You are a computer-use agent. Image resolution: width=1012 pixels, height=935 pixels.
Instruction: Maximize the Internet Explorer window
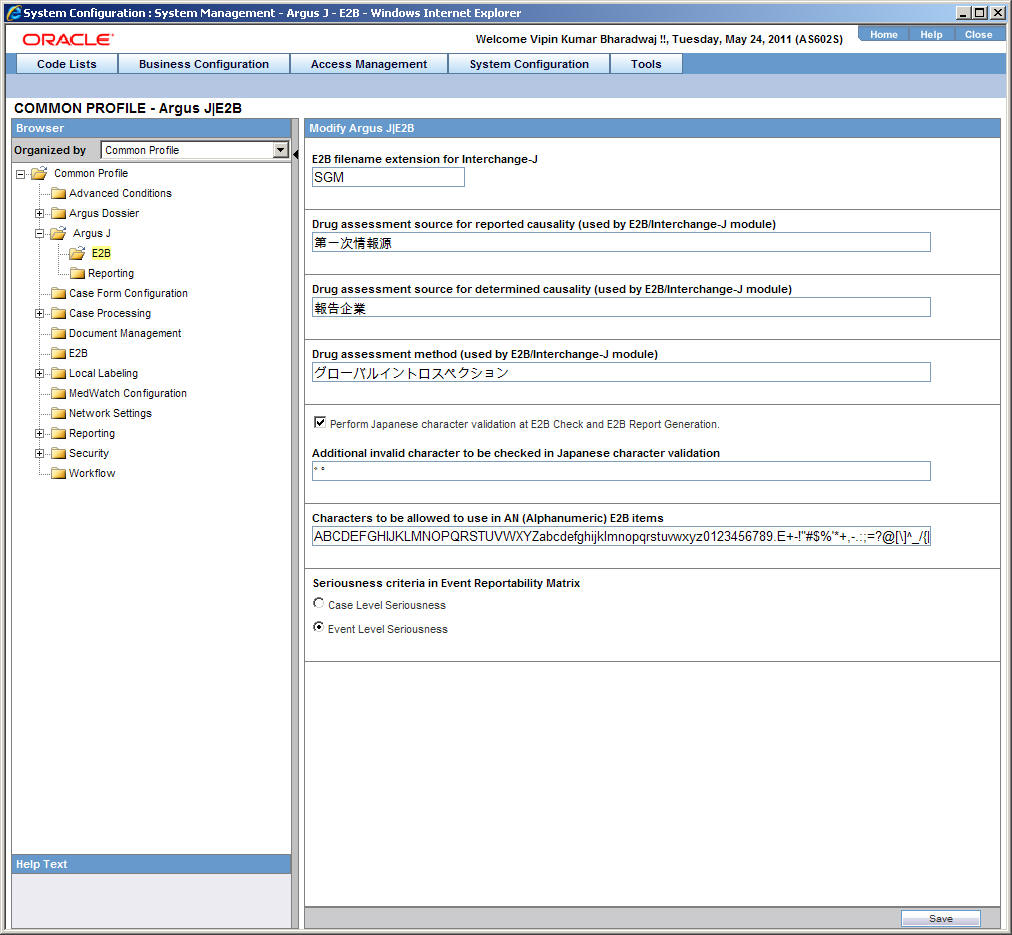[980, 13]
